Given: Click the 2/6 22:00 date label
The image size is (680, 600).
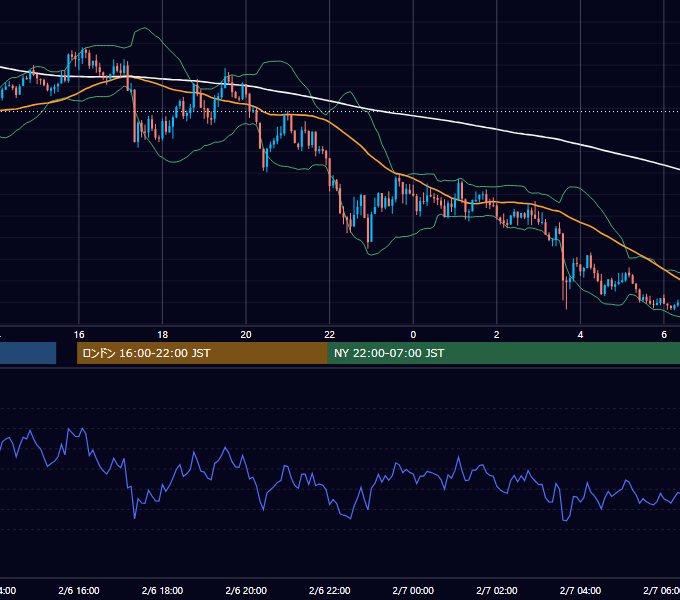Looking at the screenshot, I should 330,590.
